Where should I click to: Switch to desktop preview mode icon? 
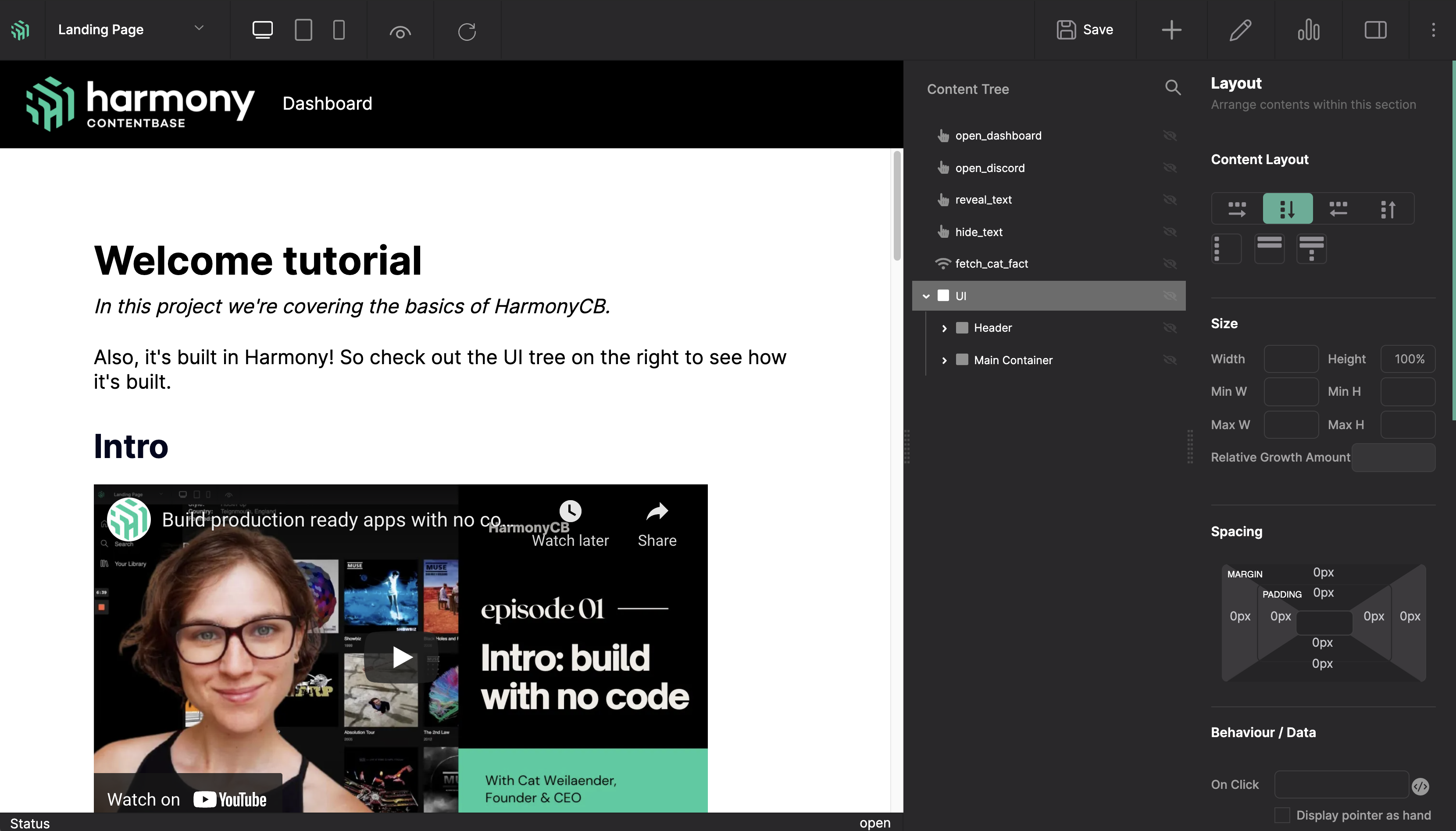tap(262, 30)
